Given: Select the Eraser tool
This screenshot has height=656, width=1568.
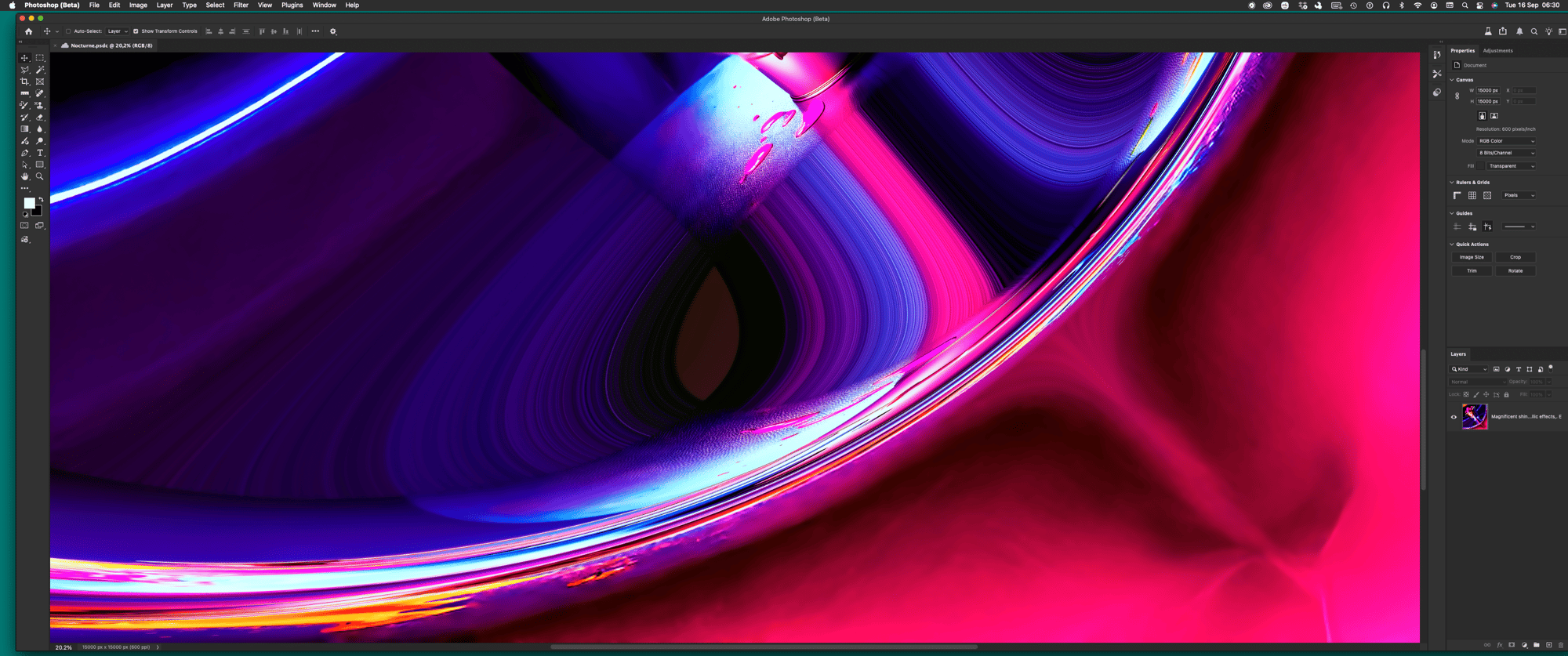Looking at the screenshot, I should click(x=40, y=118).
